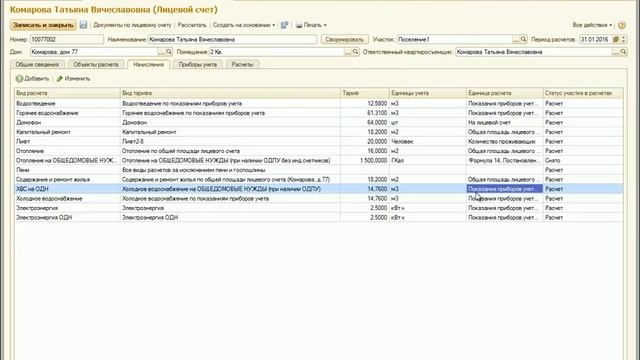This screenshot has width=640, height=360.
Task: Click the printer icon in the toolbar
Action: tap(299, 25)
